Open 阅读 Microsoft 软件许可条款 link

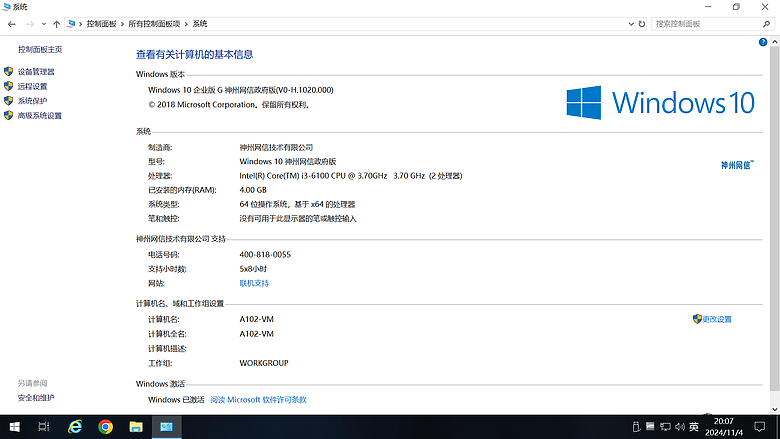(x=259, y=400)
